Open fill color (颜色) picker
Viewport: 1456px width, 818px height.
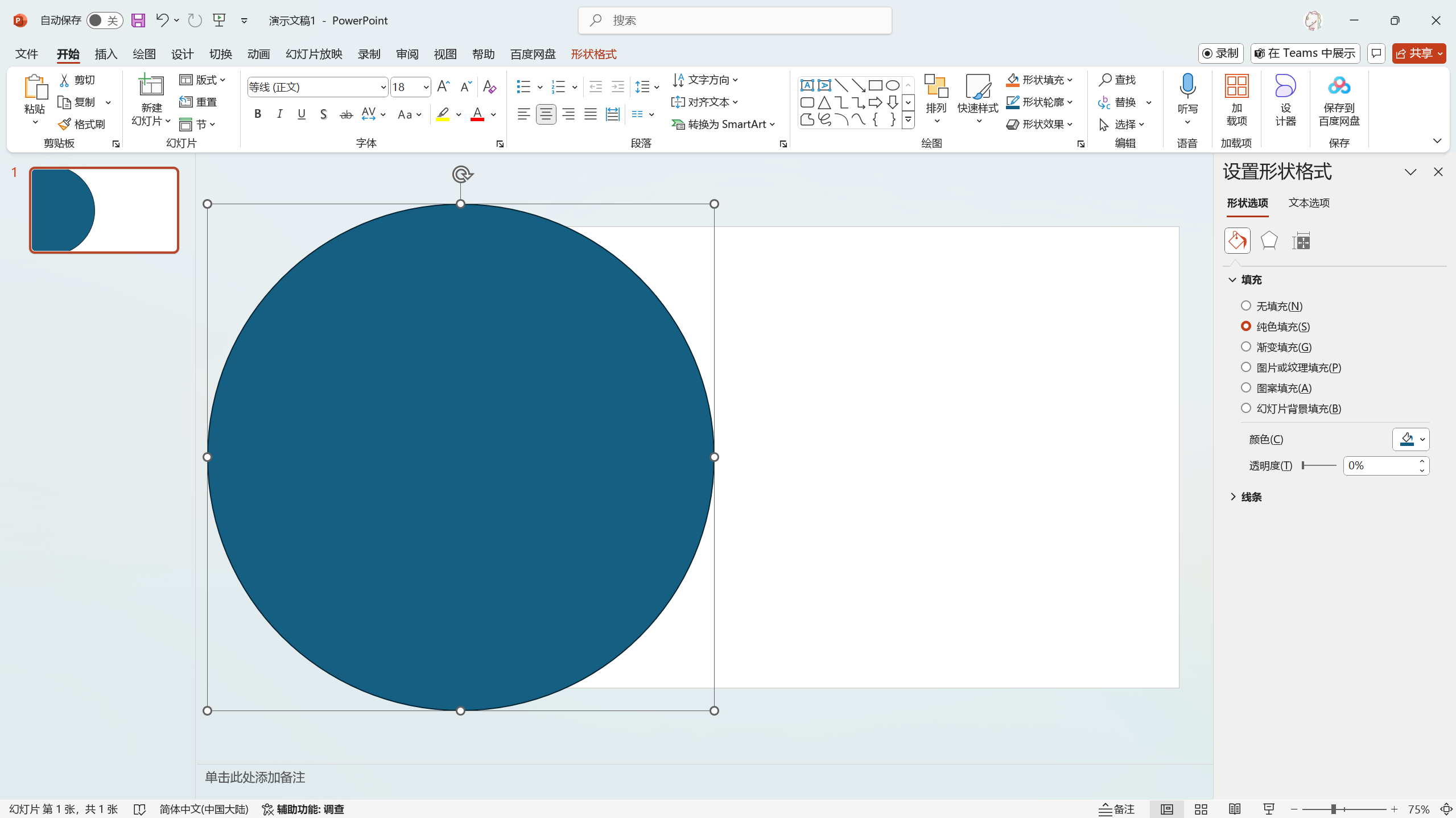[1410, 439]
